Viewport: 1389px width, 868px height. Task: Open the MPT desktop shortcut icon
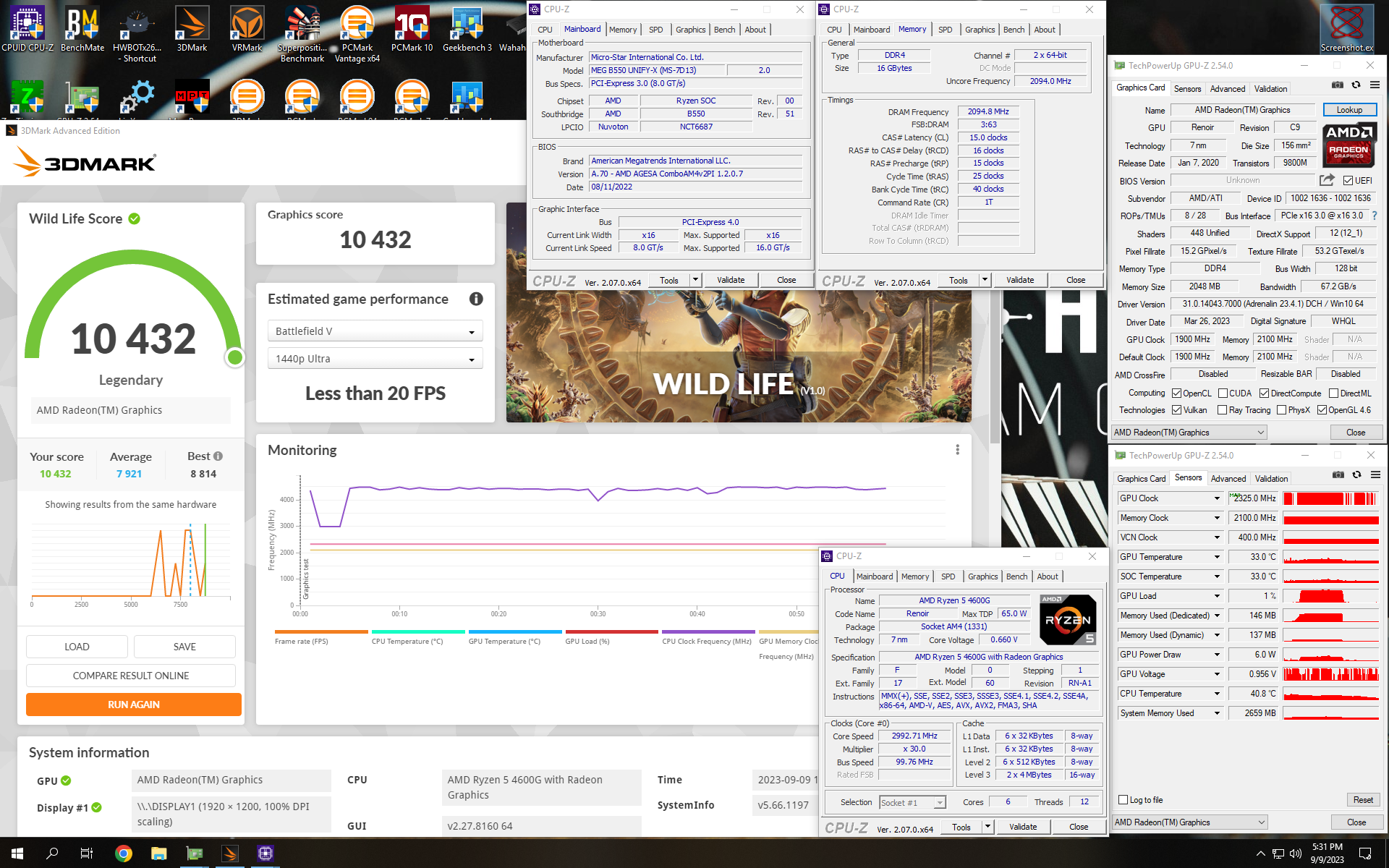coord(192,97)
